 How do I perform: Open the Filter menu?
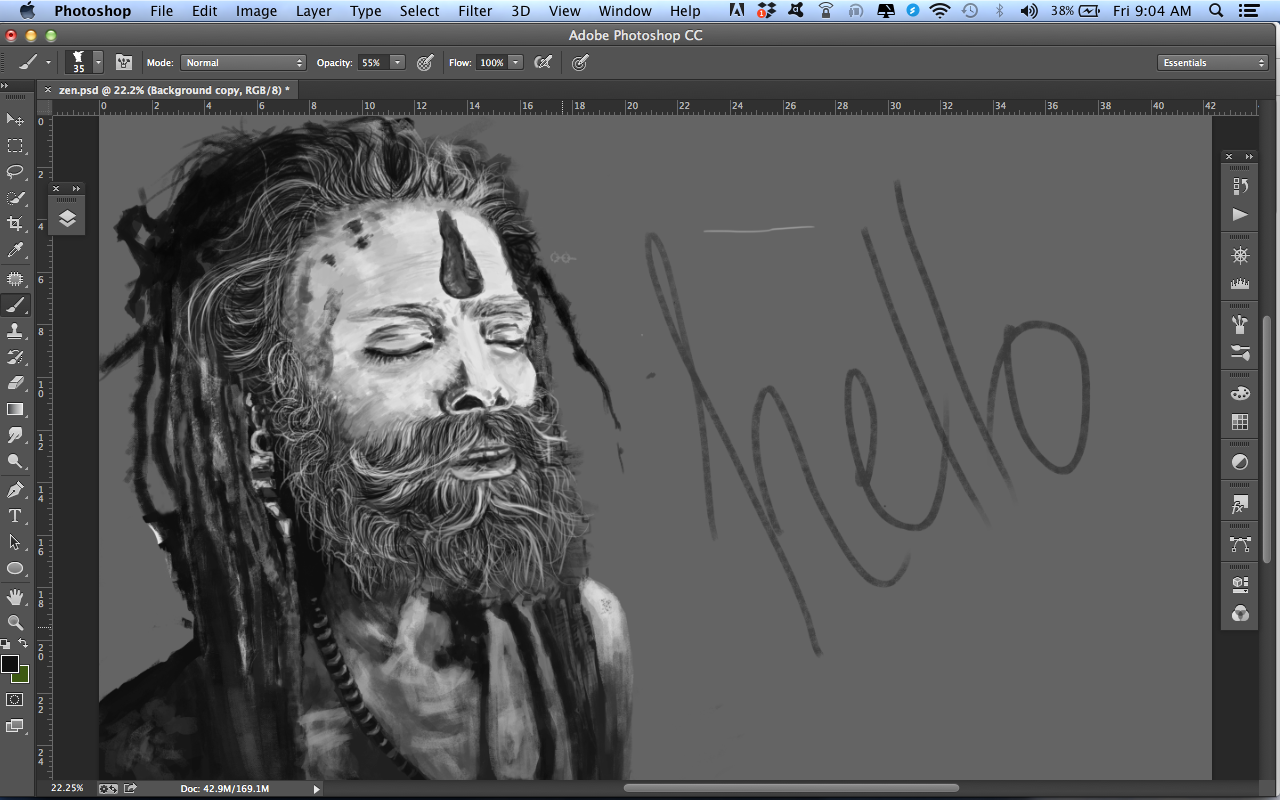click(x=474, y=11)
